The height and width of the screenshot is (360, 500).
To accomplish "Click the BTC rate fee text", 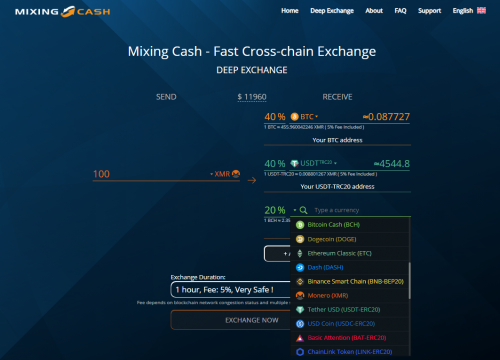I will coord(314,127).
